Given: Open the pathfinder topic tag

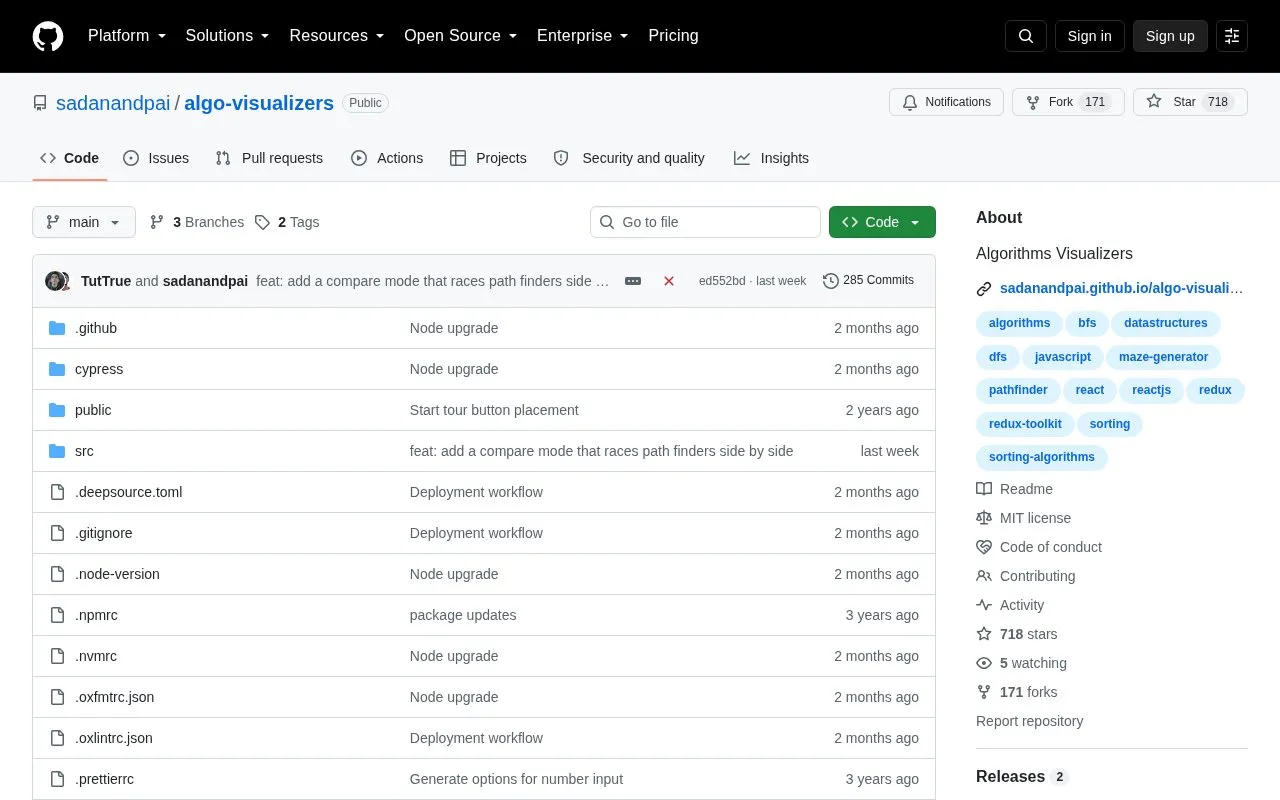Looking at the screenshot, I should (x=1018, y=390).
